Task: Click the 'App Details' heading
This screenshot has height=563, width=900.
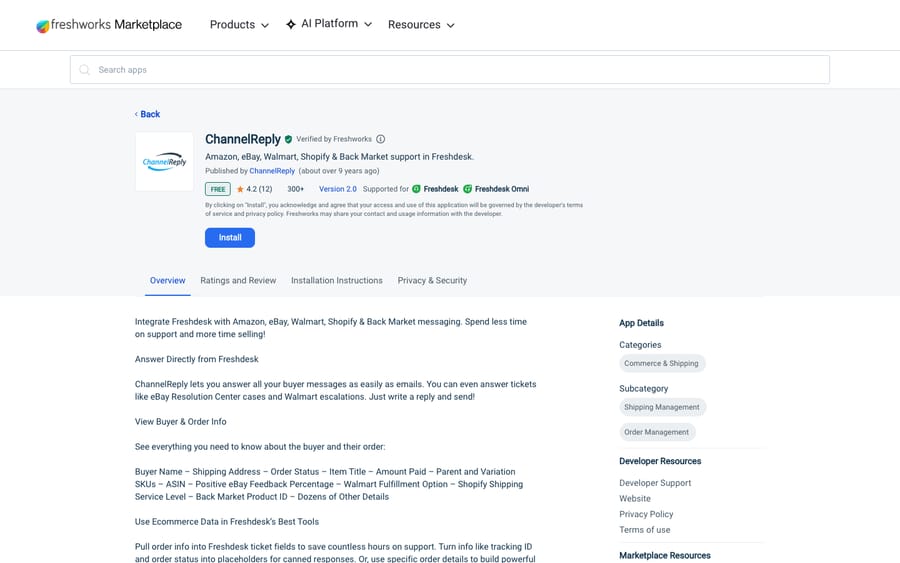Action: click(641, 323)
